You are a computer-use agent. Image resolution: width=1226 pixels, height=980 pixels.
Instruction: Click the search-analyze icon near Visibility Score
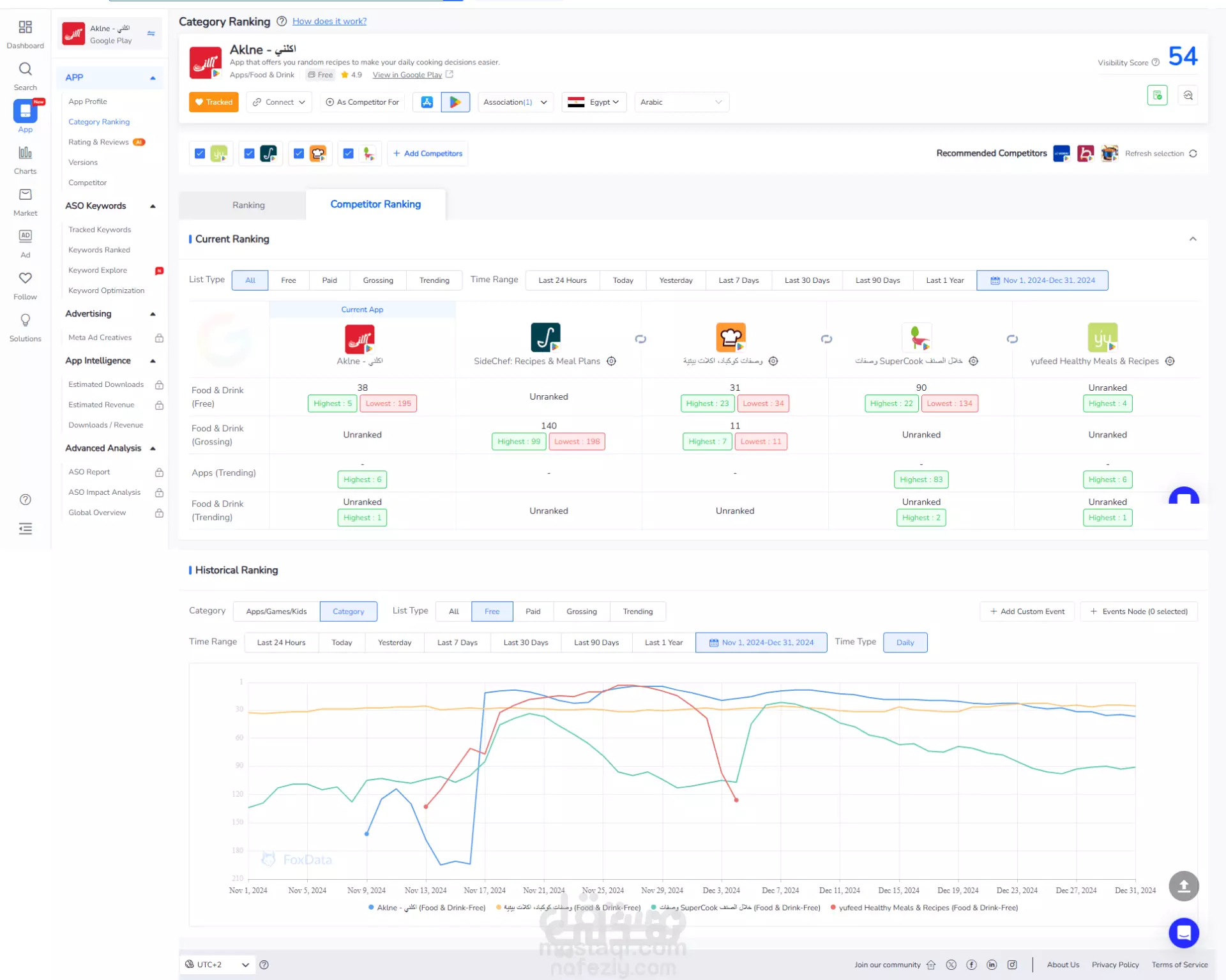1188,95
